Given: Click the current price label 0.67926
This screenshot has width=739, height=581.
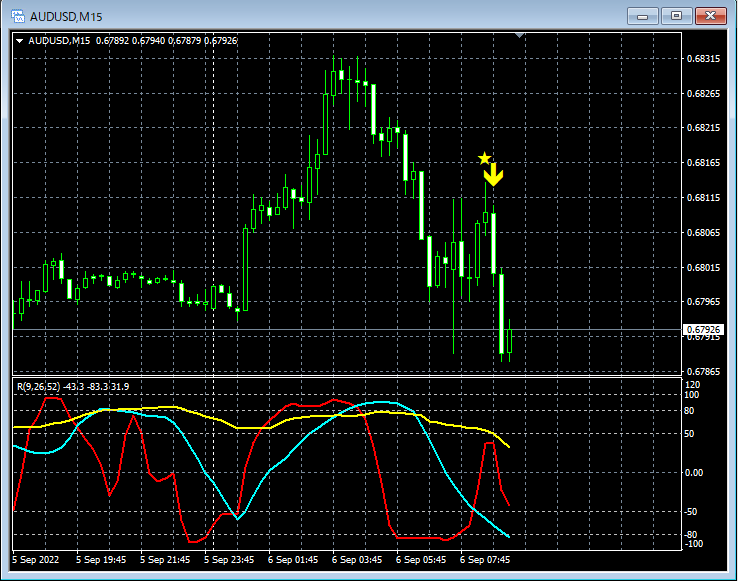Looking at the screenshot, I should pos(703,329).
